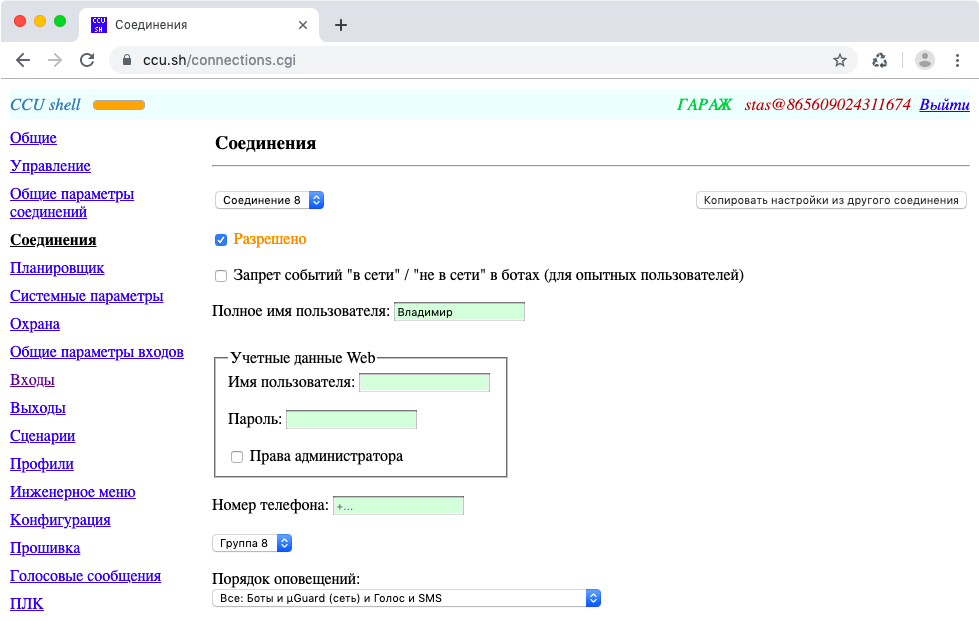Go back to the previous page
Image resolution: width=979 pixels, height=621 pixels.
tap(23, 60)
